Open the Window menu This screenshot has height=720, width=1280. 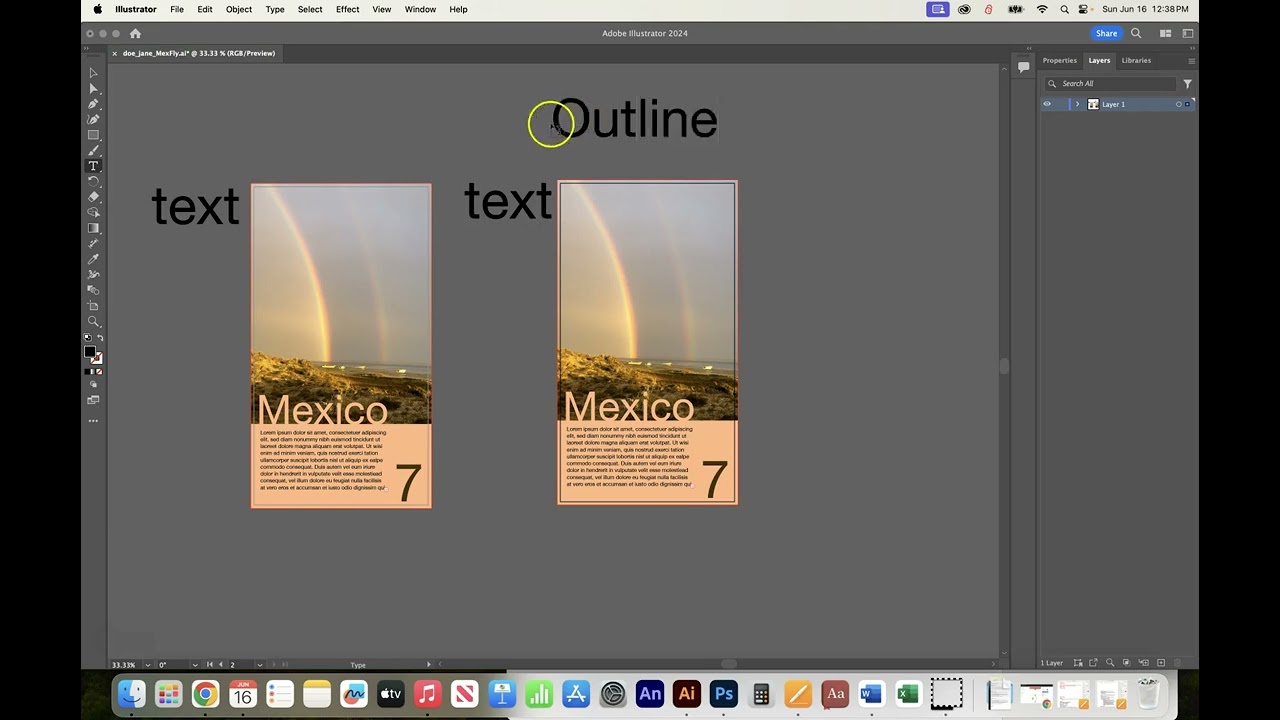click(x=420, y=9)
